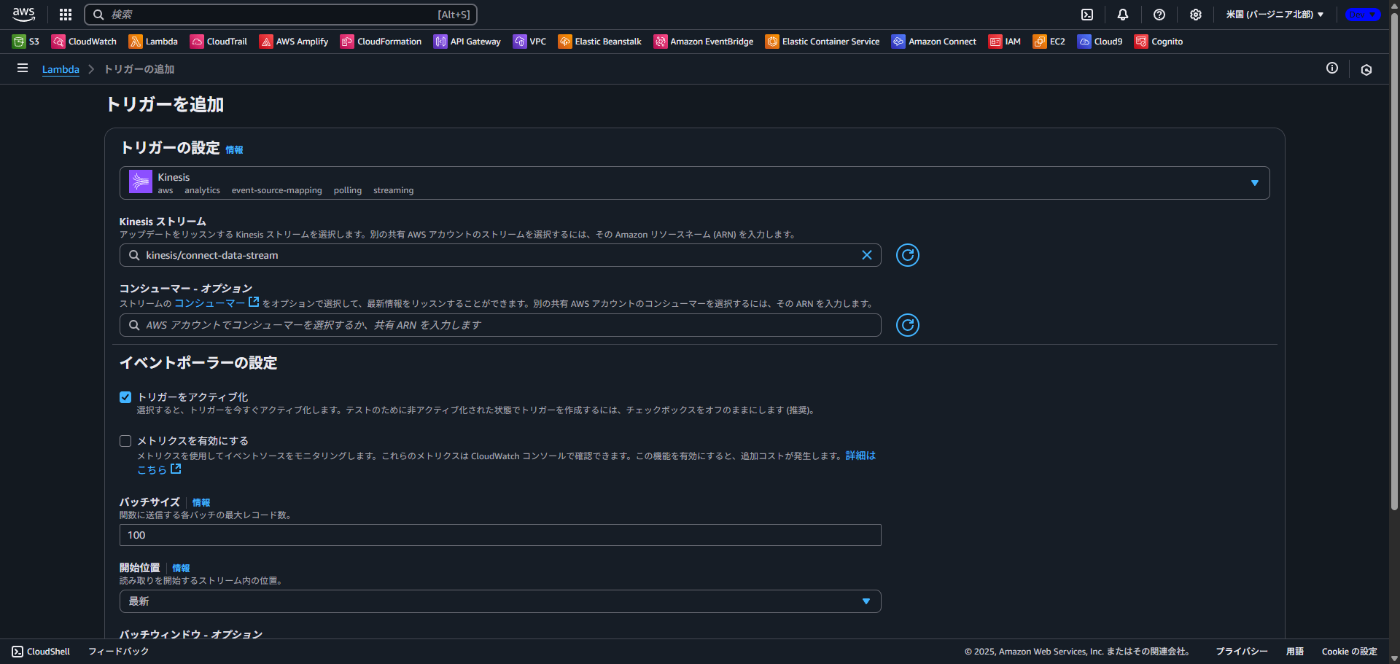Viewport: 1400px width, 664px height.
Task: Open CloudTrail favorite shortcut
Action: coord(219,41)
